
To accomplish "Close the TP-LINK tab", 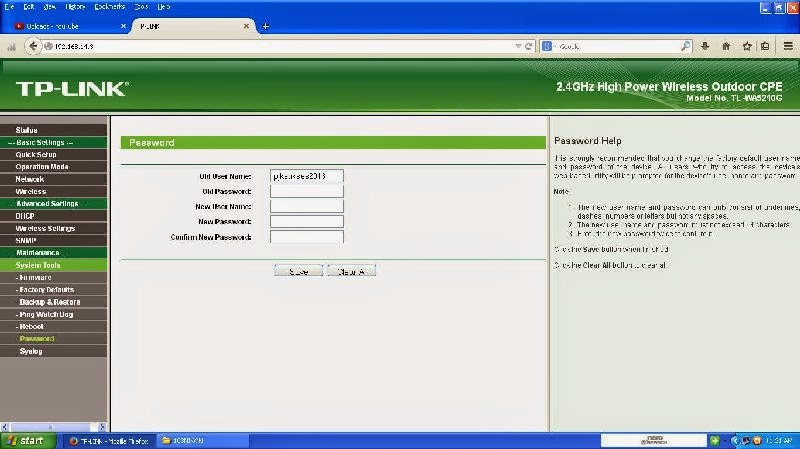I will click(246, 26).
